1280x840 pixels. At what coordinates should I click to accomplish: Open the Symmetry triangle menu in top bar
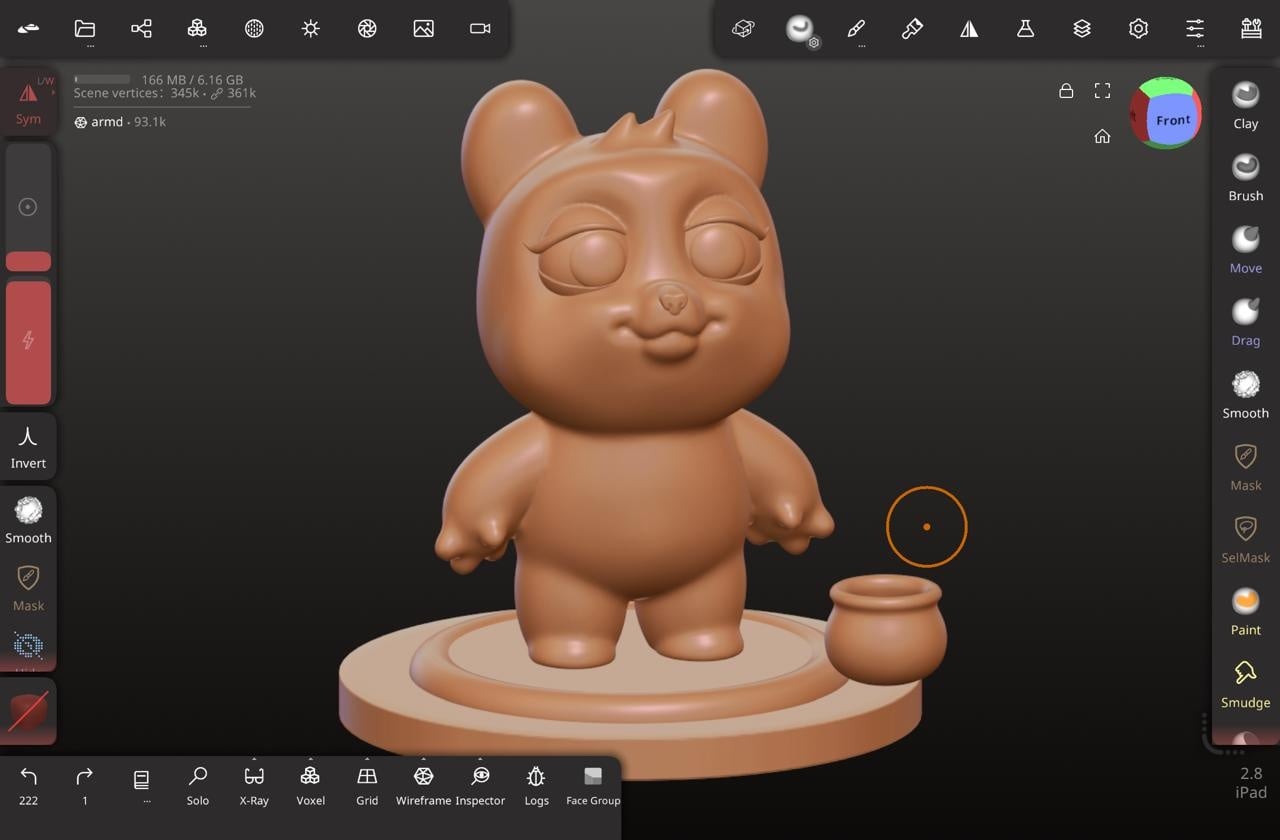[969, 29]
